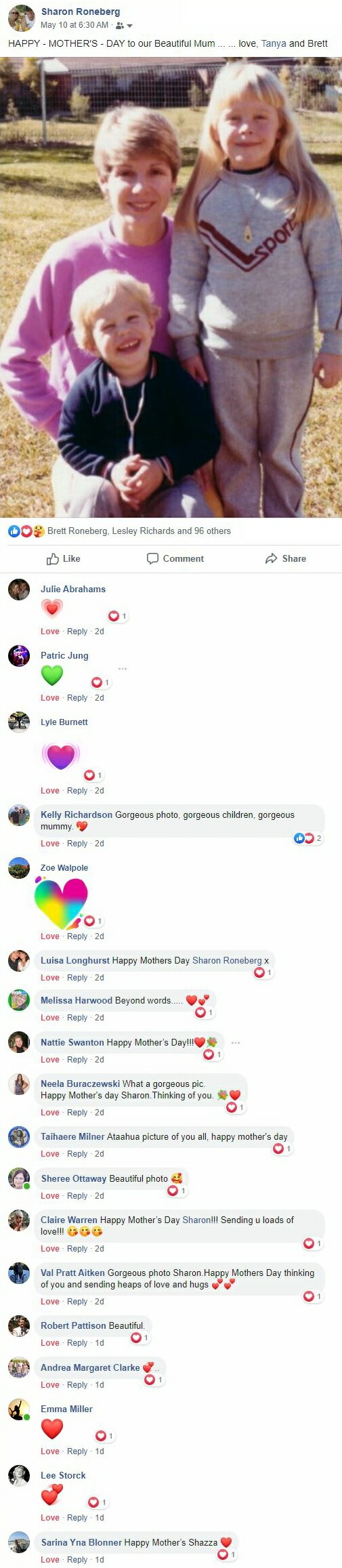Like the post with thumbs-up button
The width and height of the screenshot is (342, 1568).
point(63,558)
